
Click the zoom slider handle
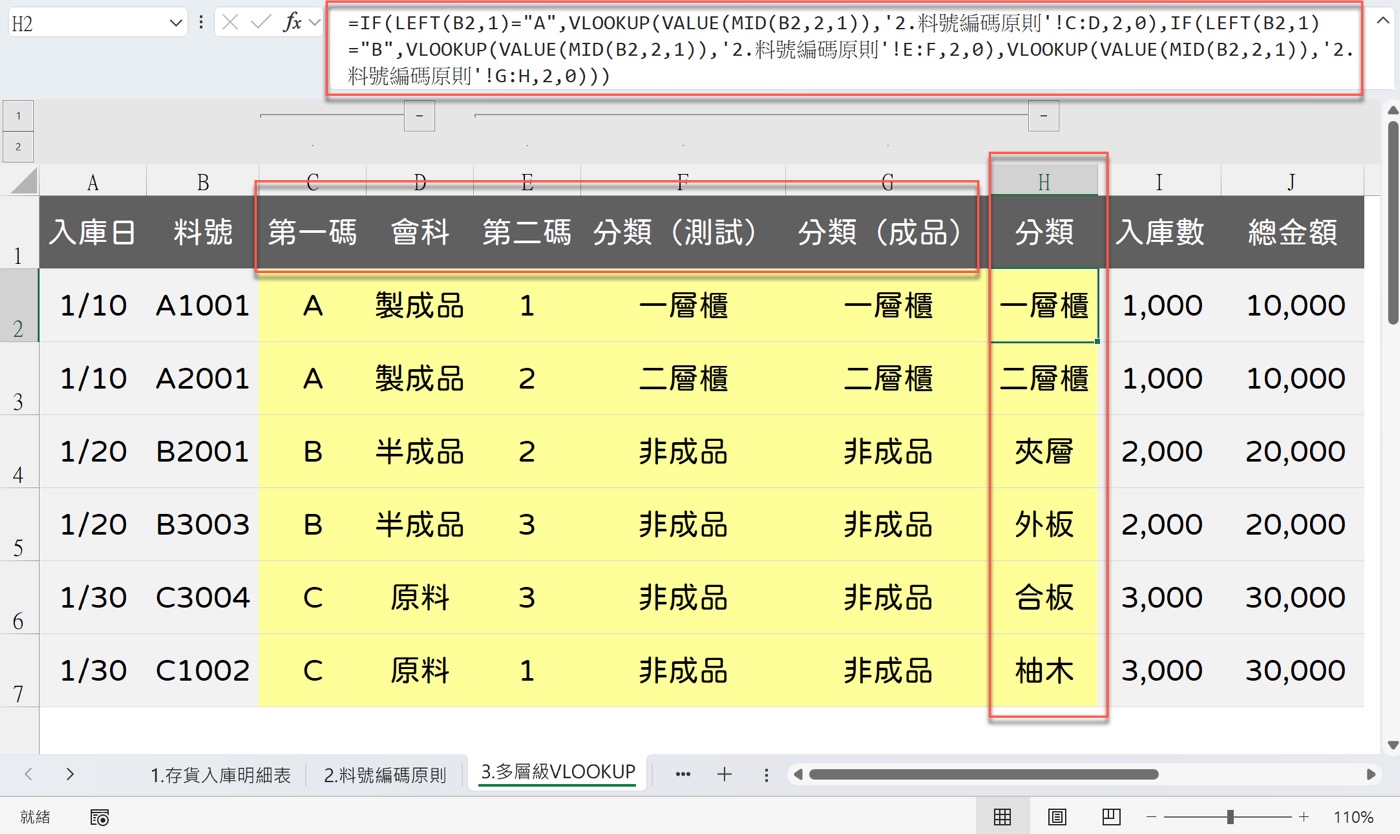(1230, 817)
